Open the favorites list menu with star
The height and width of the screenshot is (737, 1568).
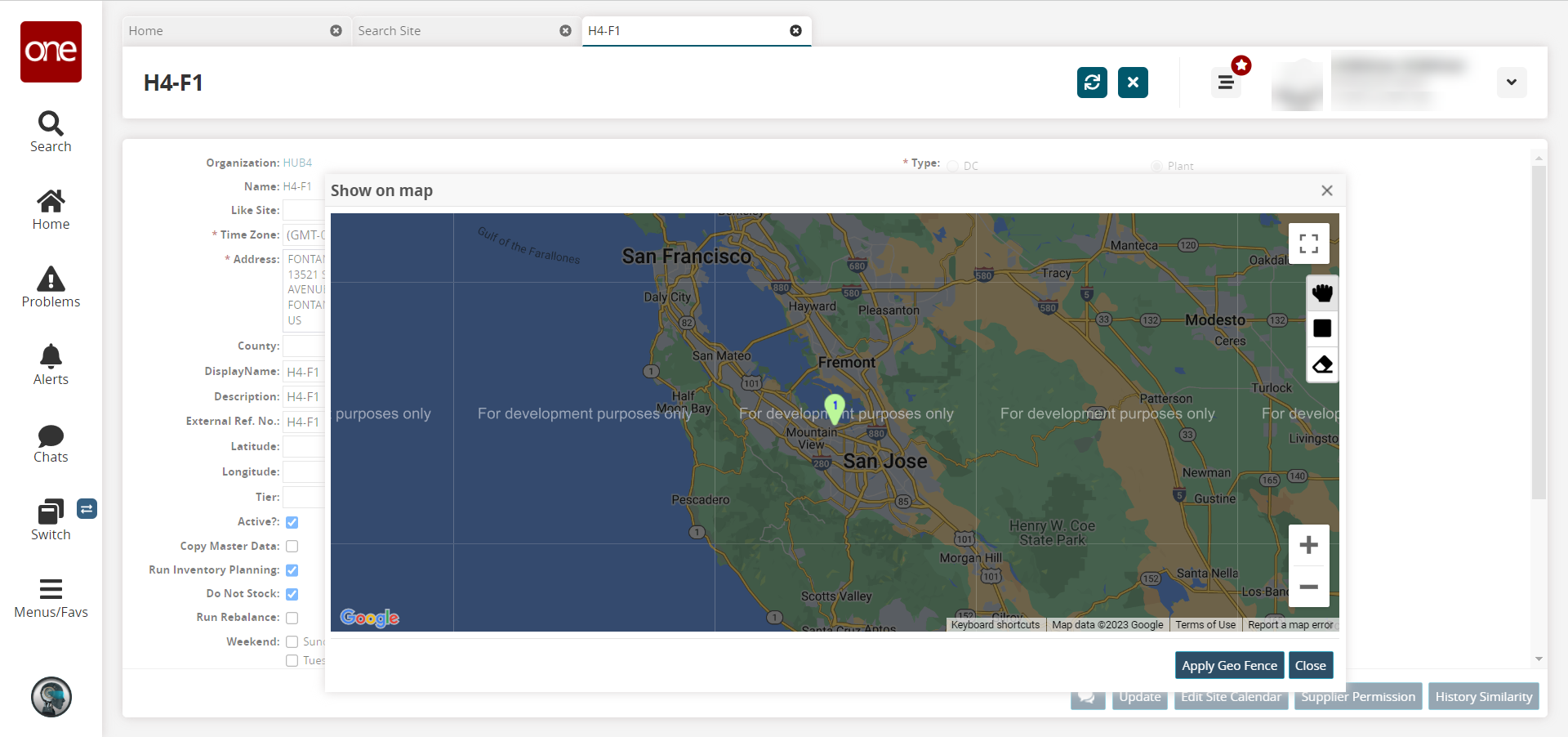tap(1226, 83)
